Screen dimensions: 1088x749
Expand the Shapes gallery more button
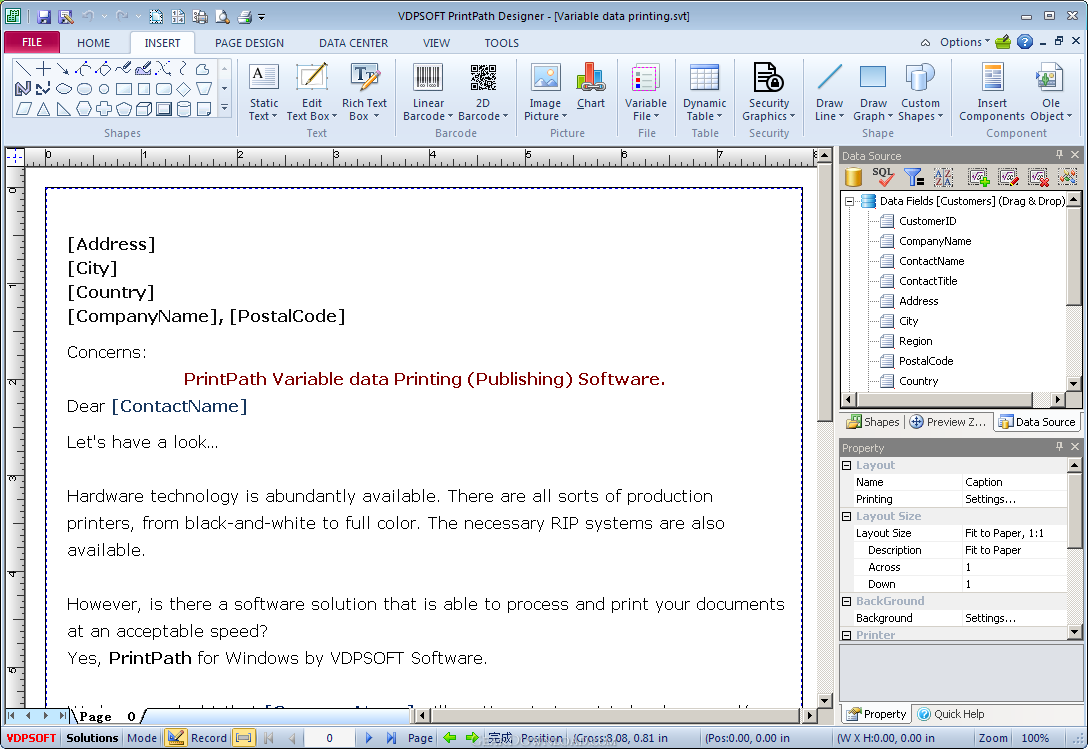pyautogui.click(x=224, y=108)
